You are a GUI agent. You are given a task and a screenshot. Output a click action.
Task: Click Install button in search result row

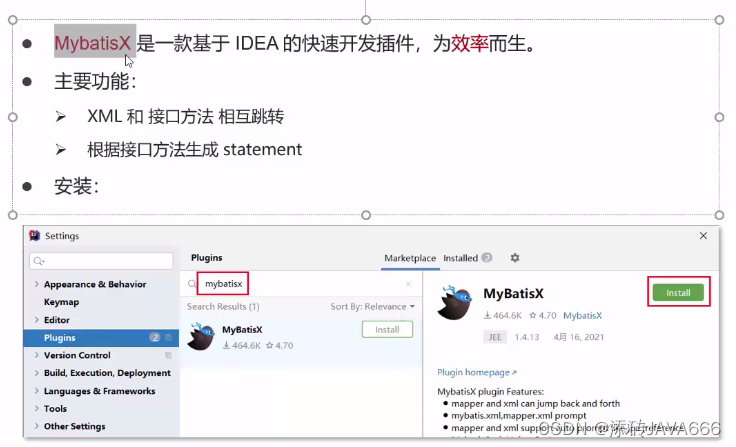(x=387, y=330)
